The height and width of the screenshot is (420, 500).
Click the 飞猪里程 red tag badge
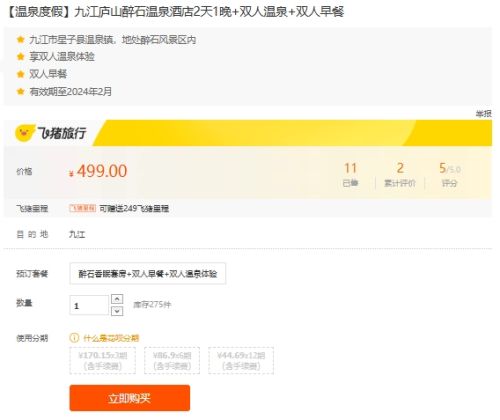(x=83, y=208)
